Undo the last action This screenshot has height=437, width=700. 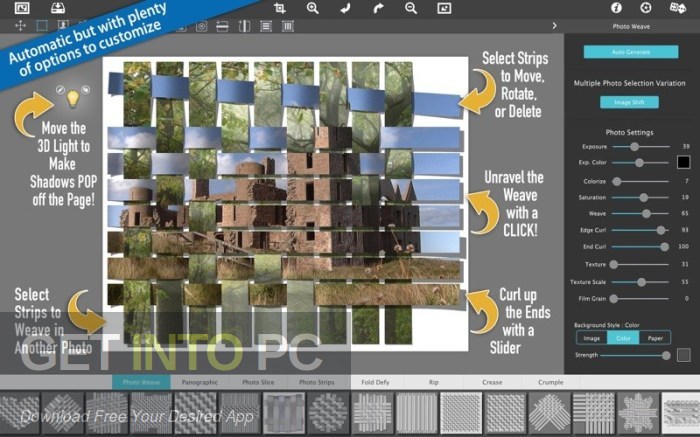pos(345,8)
